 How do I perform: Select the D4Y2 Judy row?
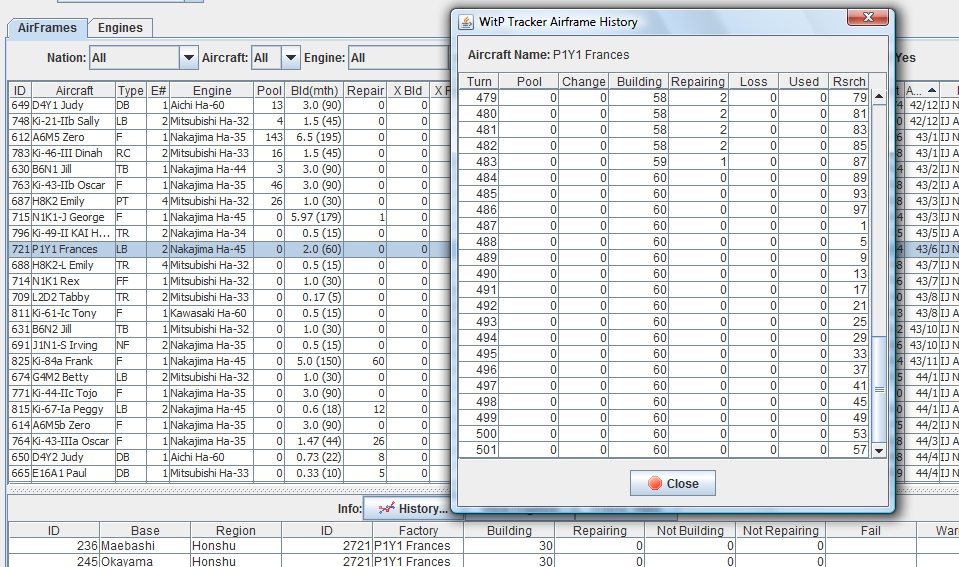pyautogui.click(x=229, y=457)
